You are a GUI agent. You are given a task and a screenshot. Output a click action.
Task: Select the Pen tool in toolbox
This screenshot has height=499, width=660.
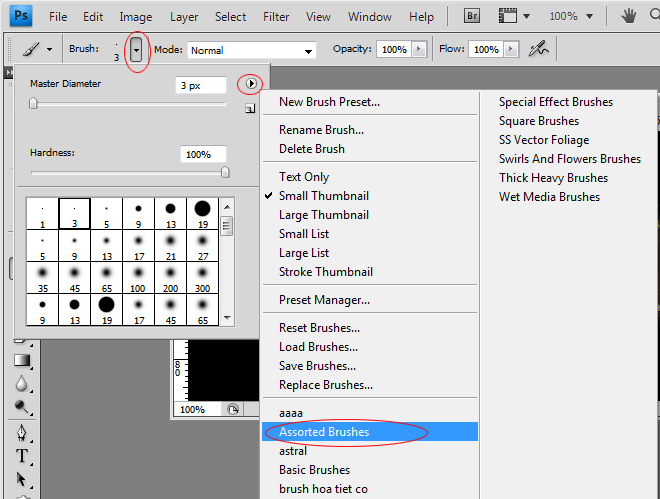tap(21, 433)
